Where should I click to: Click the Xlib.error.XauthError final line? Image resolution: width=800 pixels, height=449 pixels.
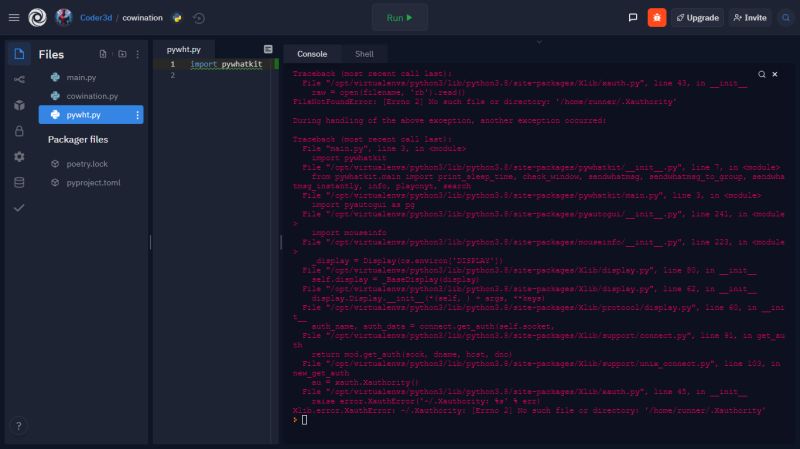click(529, 411)
